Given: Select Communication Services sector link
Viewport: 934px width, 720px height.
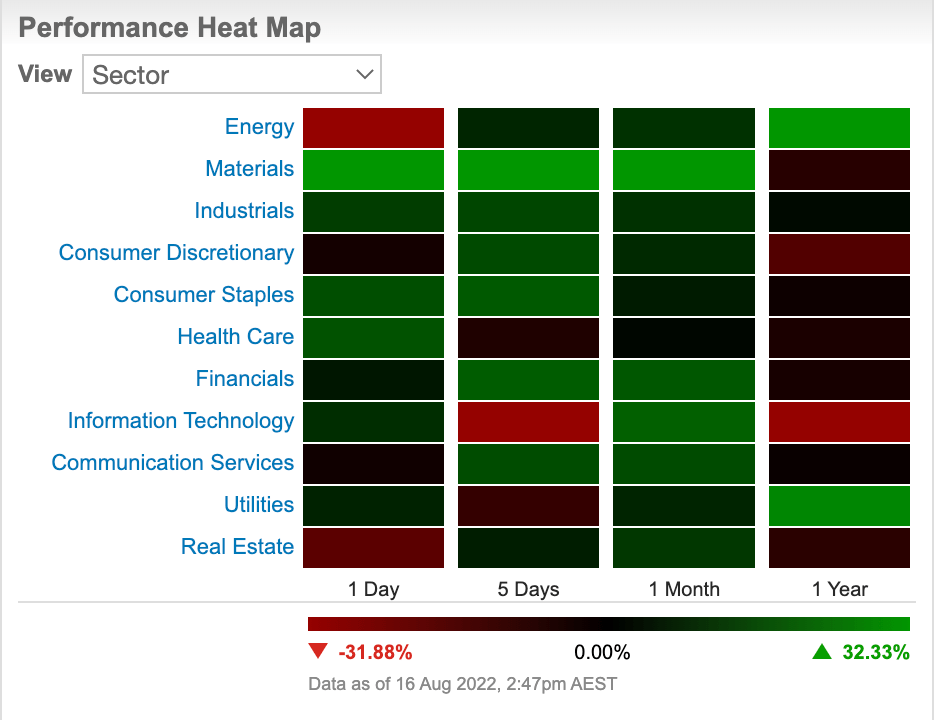Looking at the screenshot, I should tap(173, 463).
